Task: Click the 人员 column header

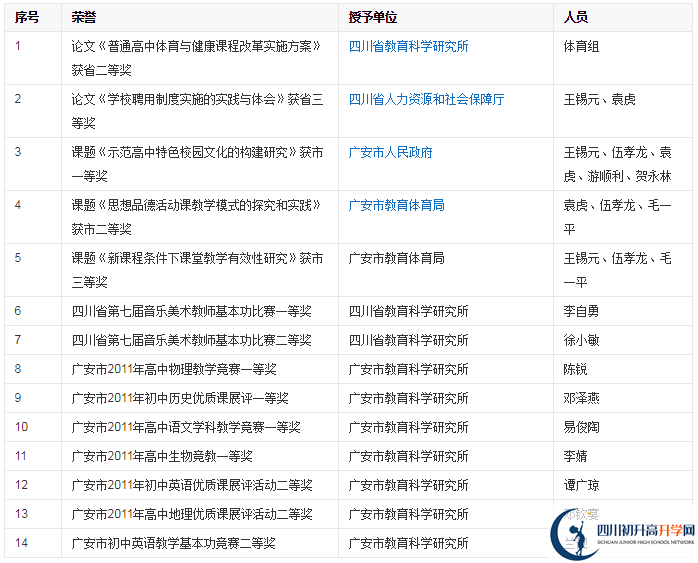Action: click(575, 17)
